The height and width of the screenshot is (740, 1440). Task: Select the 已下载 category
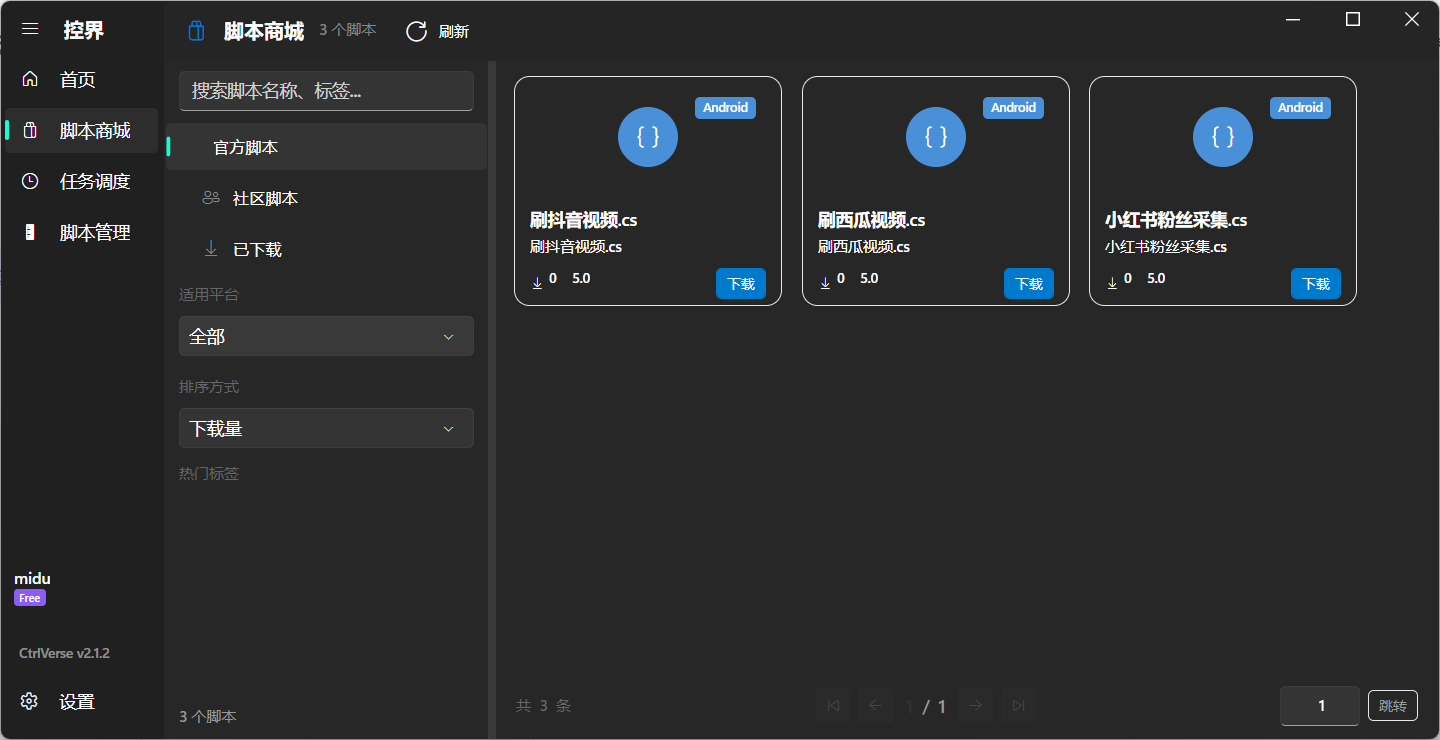[x=326, y=249]
